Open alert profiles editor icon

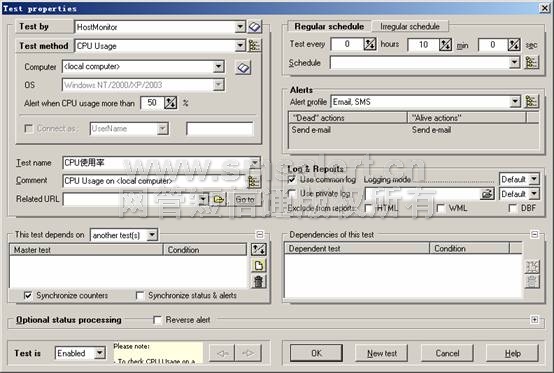pyautogui.click(x=531, y=102)
